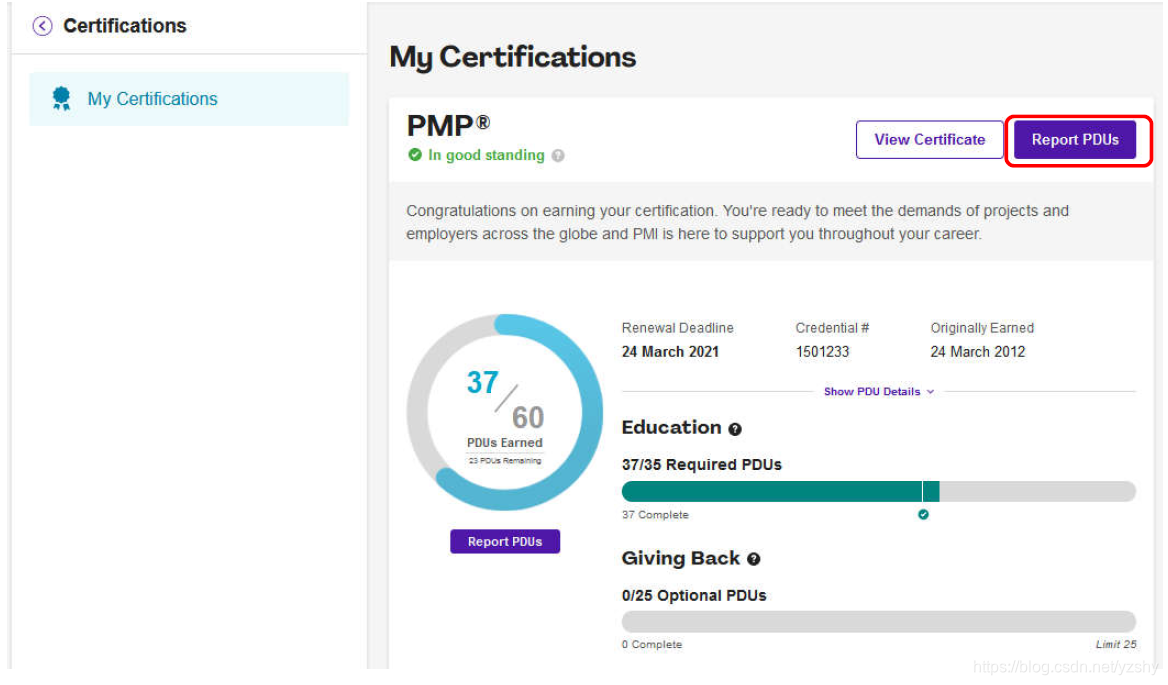This screenshot has height=685, width=1168.
Task: Open the help icon next to In good standing
Action: click(558, 156)
